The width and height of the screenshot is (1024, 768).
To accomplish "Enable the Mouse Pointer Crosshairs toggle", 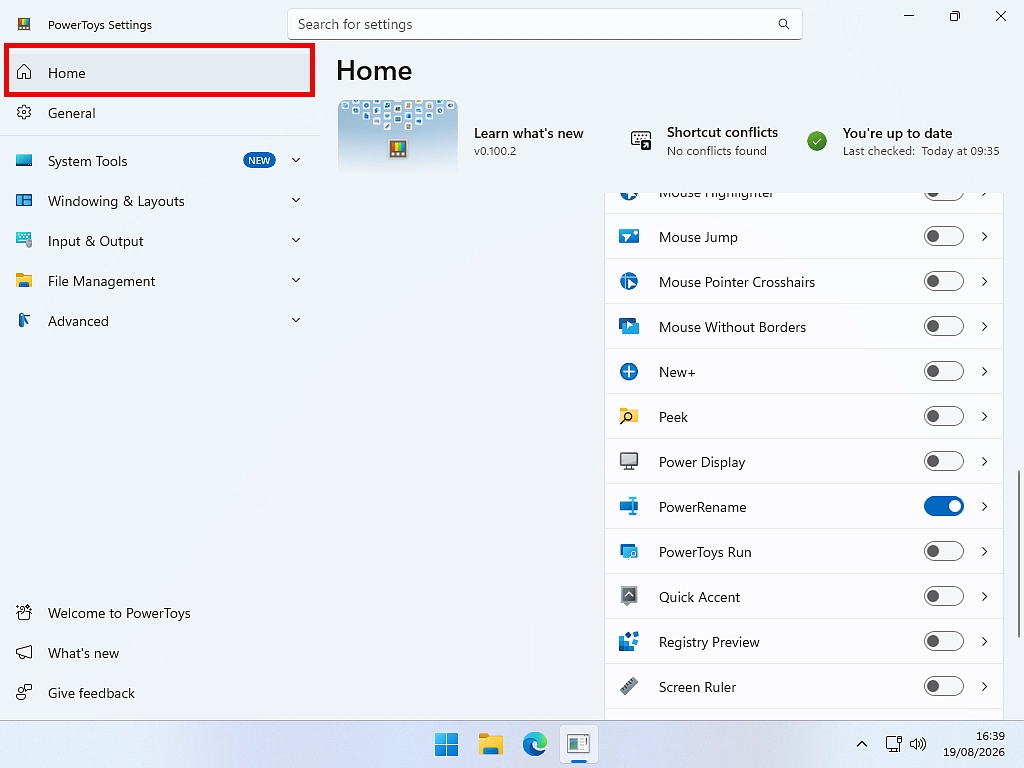I will point(944,281).
